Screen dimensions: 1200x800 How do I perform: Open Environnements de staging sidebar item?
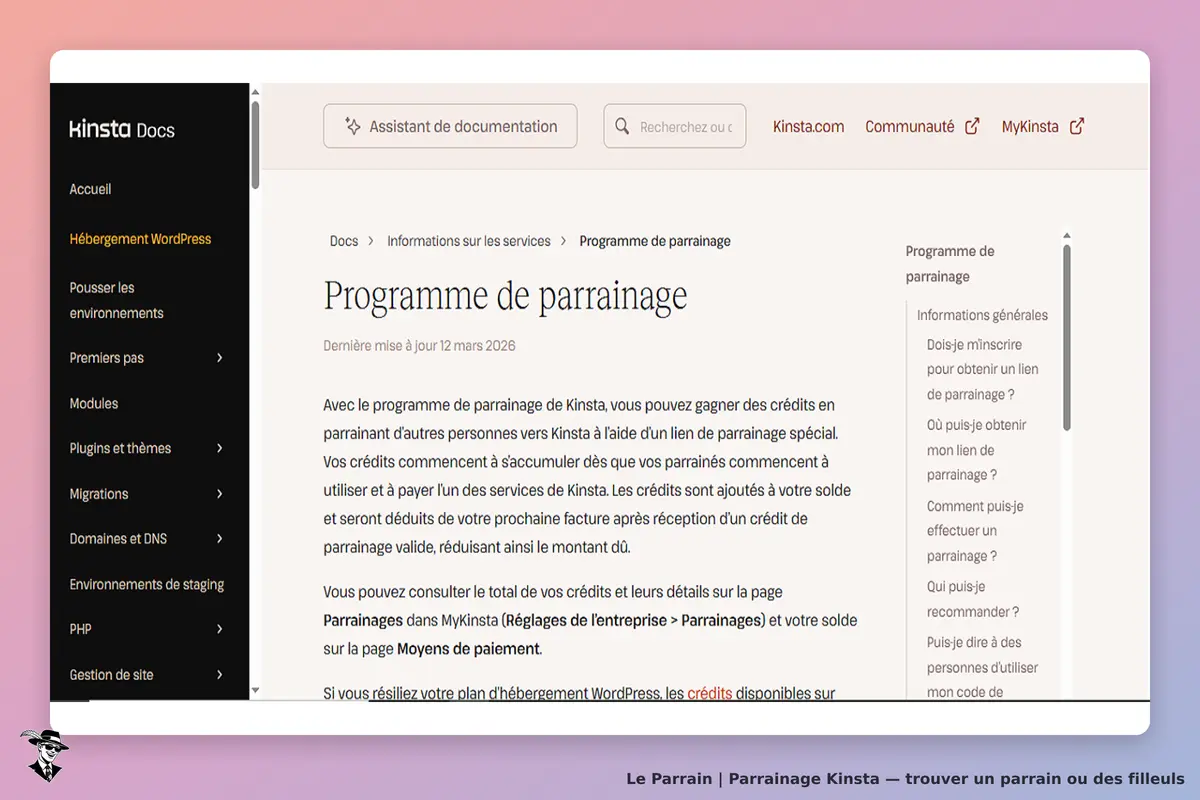point(147,584)
